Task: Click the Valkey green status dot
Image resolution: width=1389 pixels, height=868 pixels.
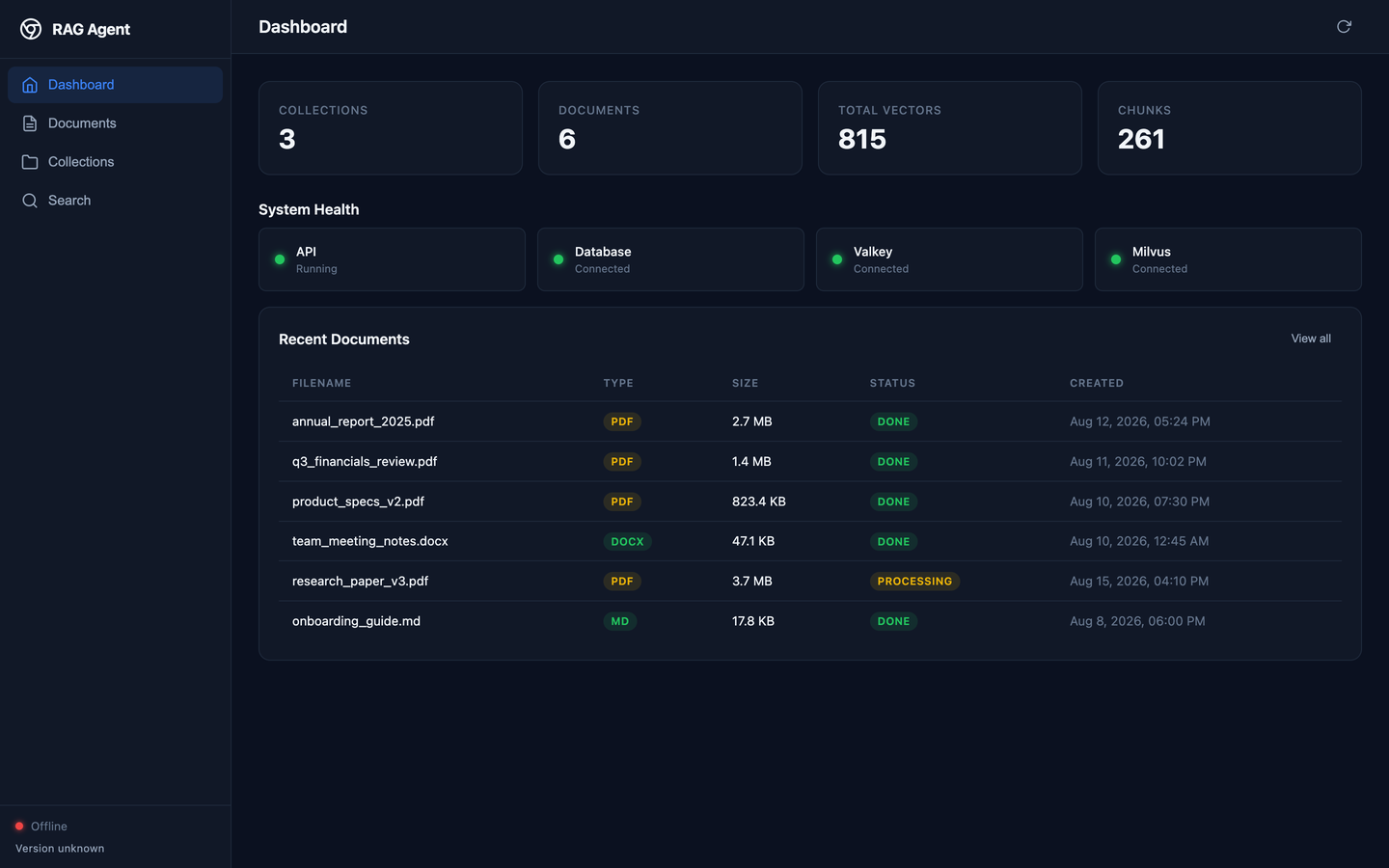Action: (837, 259)
